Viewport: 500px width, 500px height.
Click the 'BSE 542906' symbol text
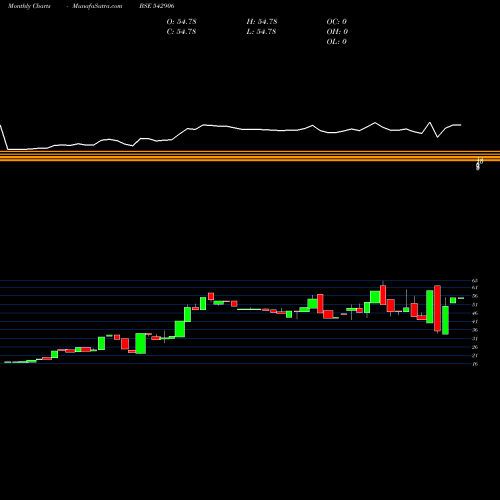coord(157,6)
